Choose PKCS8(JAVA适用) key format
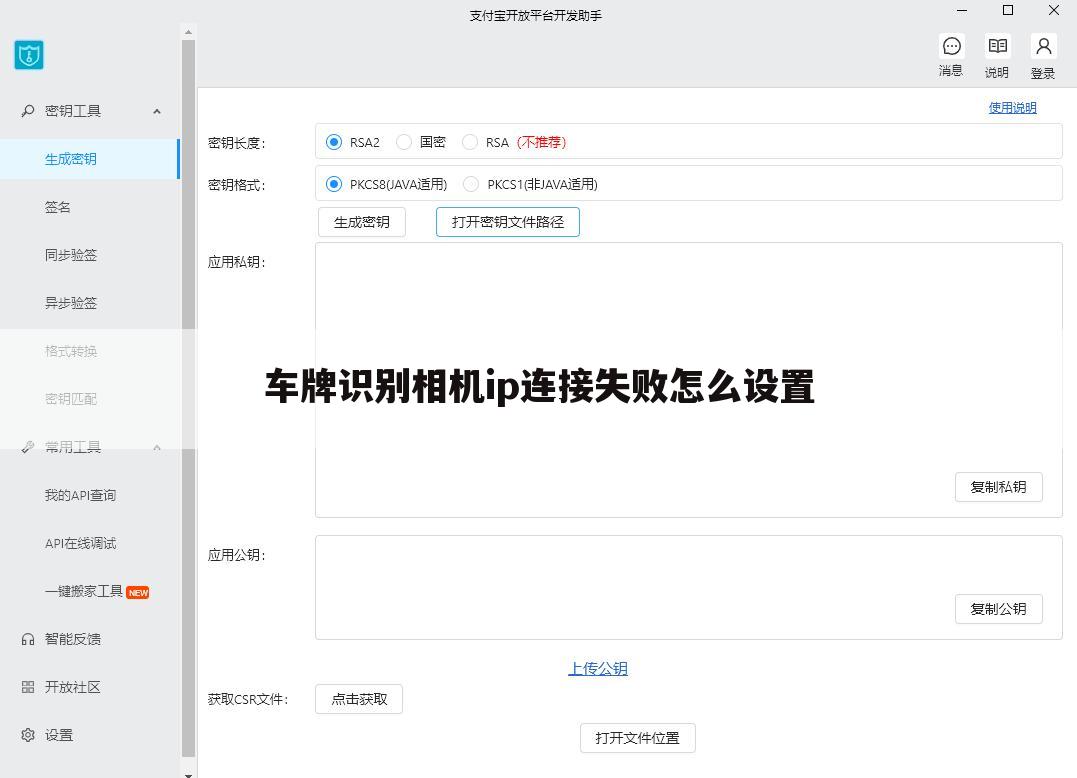Screen dimensions: 1077x778 (x=334, y=184)
